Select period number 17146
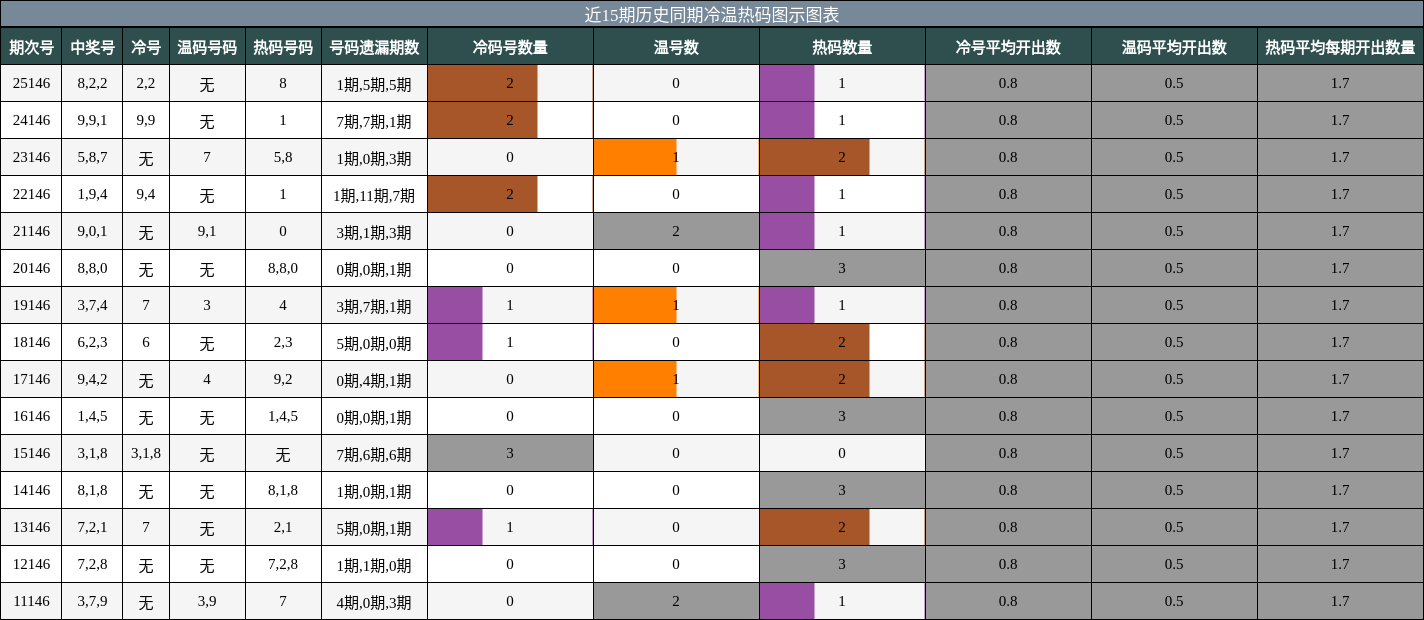This screenshot has height=620, width=1424. pos(31,379)
